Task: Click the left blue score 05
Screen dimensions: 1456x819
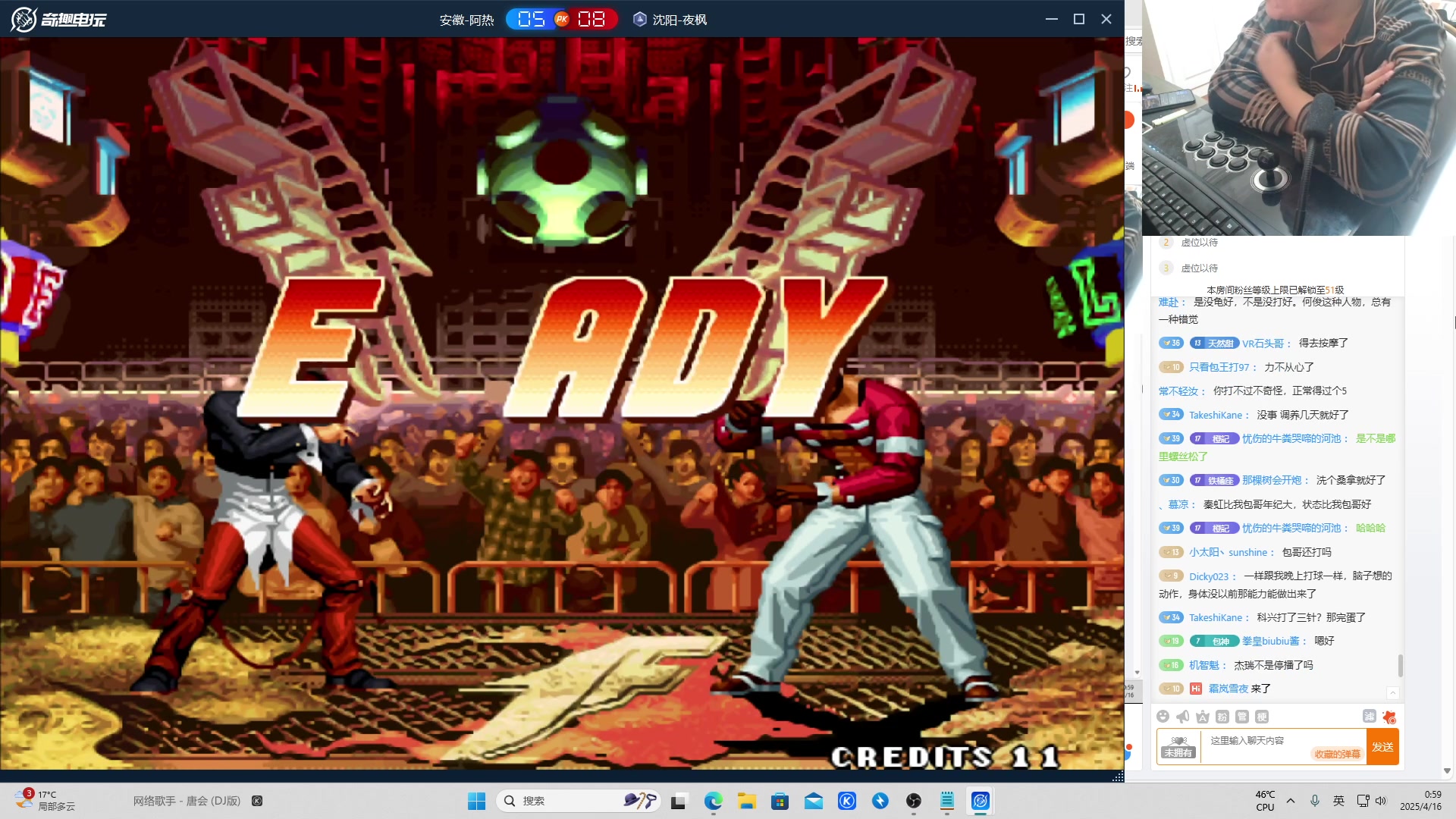Action: (x=531, y=19)
